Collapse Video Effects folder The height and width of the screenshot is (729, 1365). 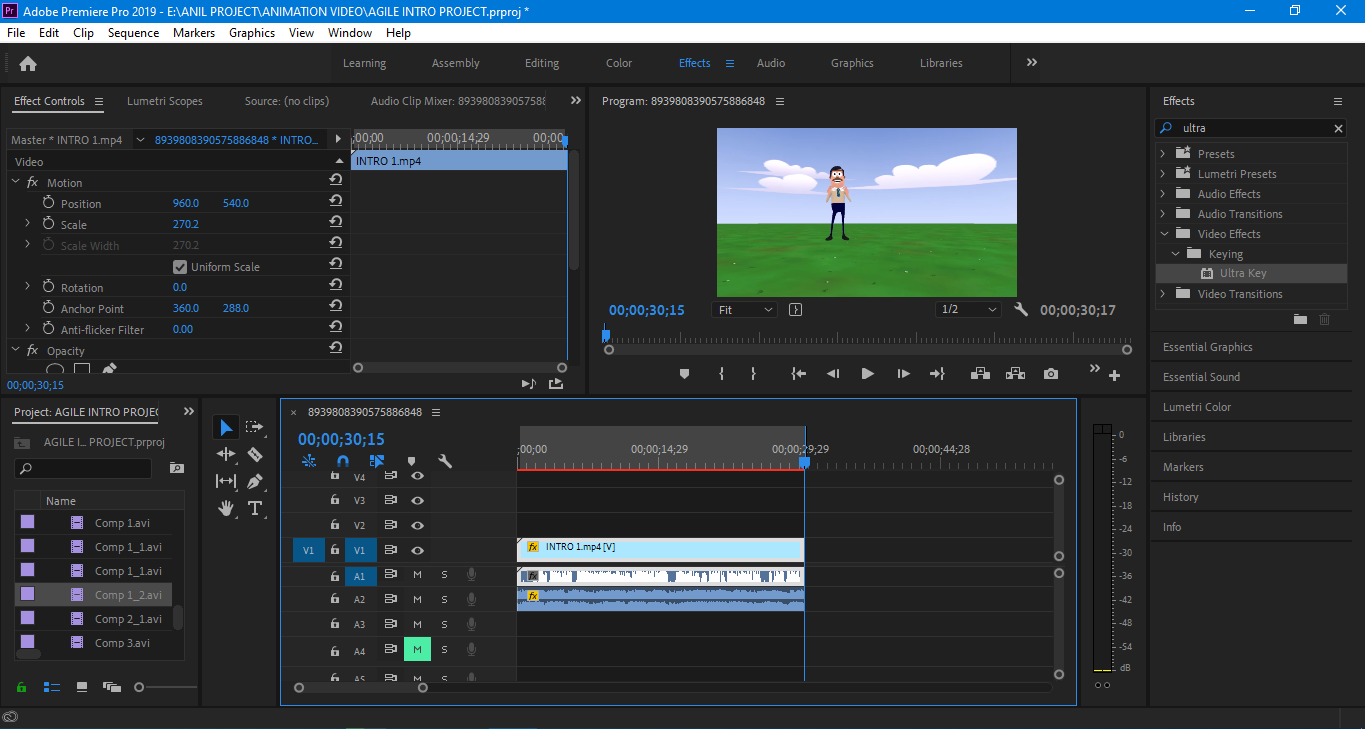click(x=1162, y=234)
